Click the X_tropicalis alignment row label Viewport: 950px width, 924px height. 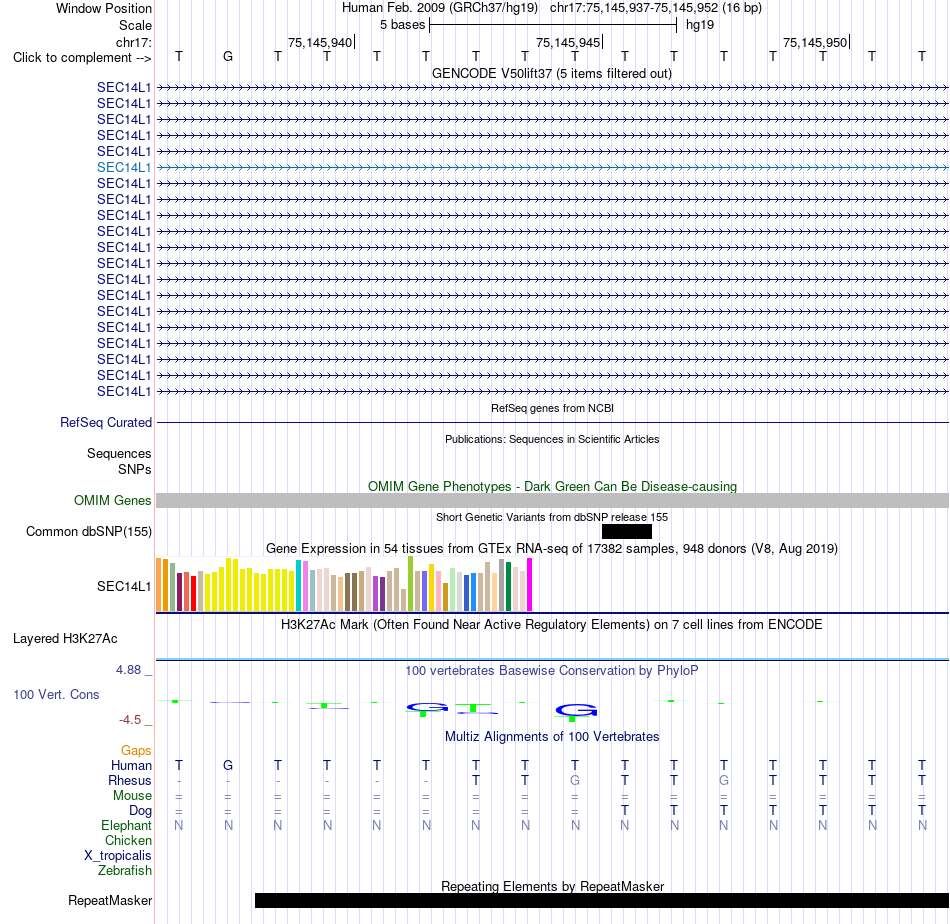click(x=118, y=856)
